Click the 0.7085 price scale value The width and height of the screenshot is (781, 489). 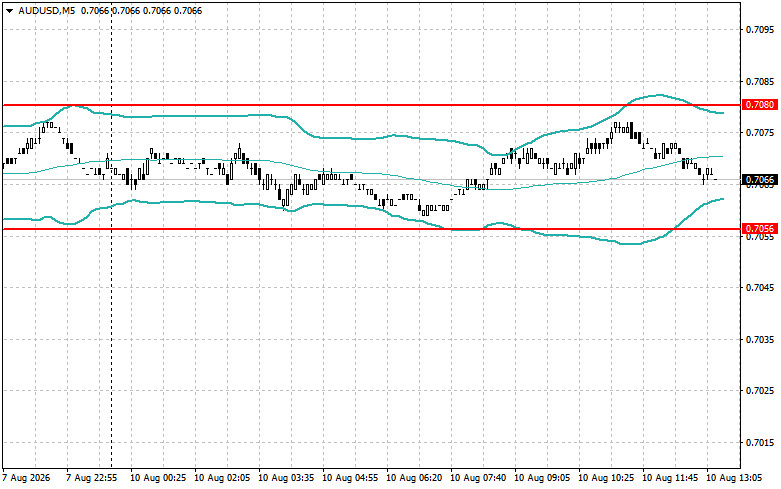pyautogui.click(x=760, y=81)
